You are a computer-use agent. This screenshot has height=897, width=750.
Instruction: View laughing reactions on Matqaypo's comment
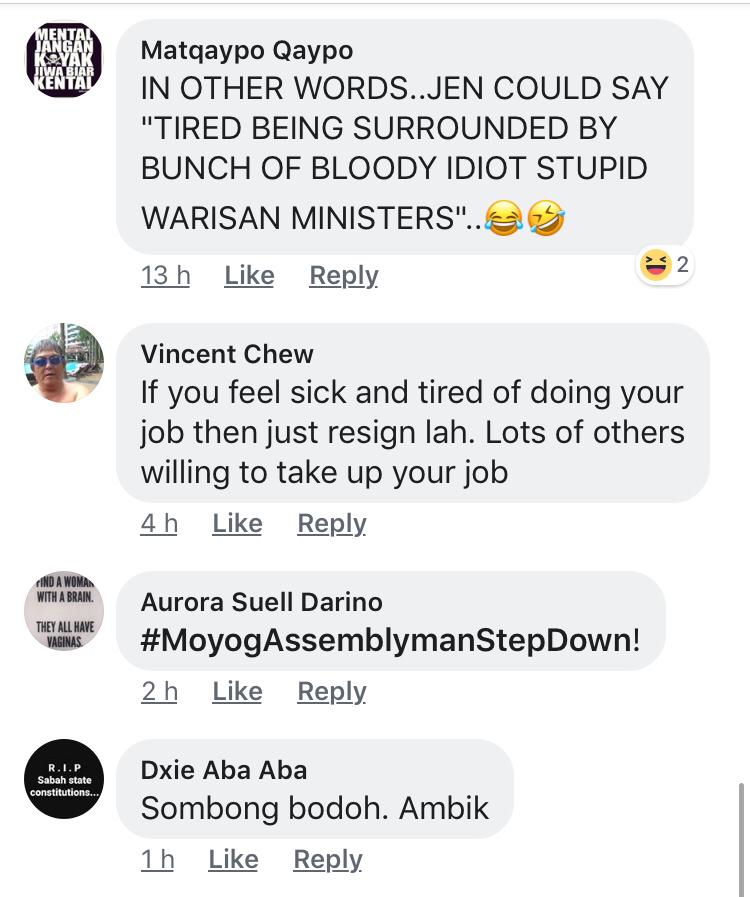[665, 265]
